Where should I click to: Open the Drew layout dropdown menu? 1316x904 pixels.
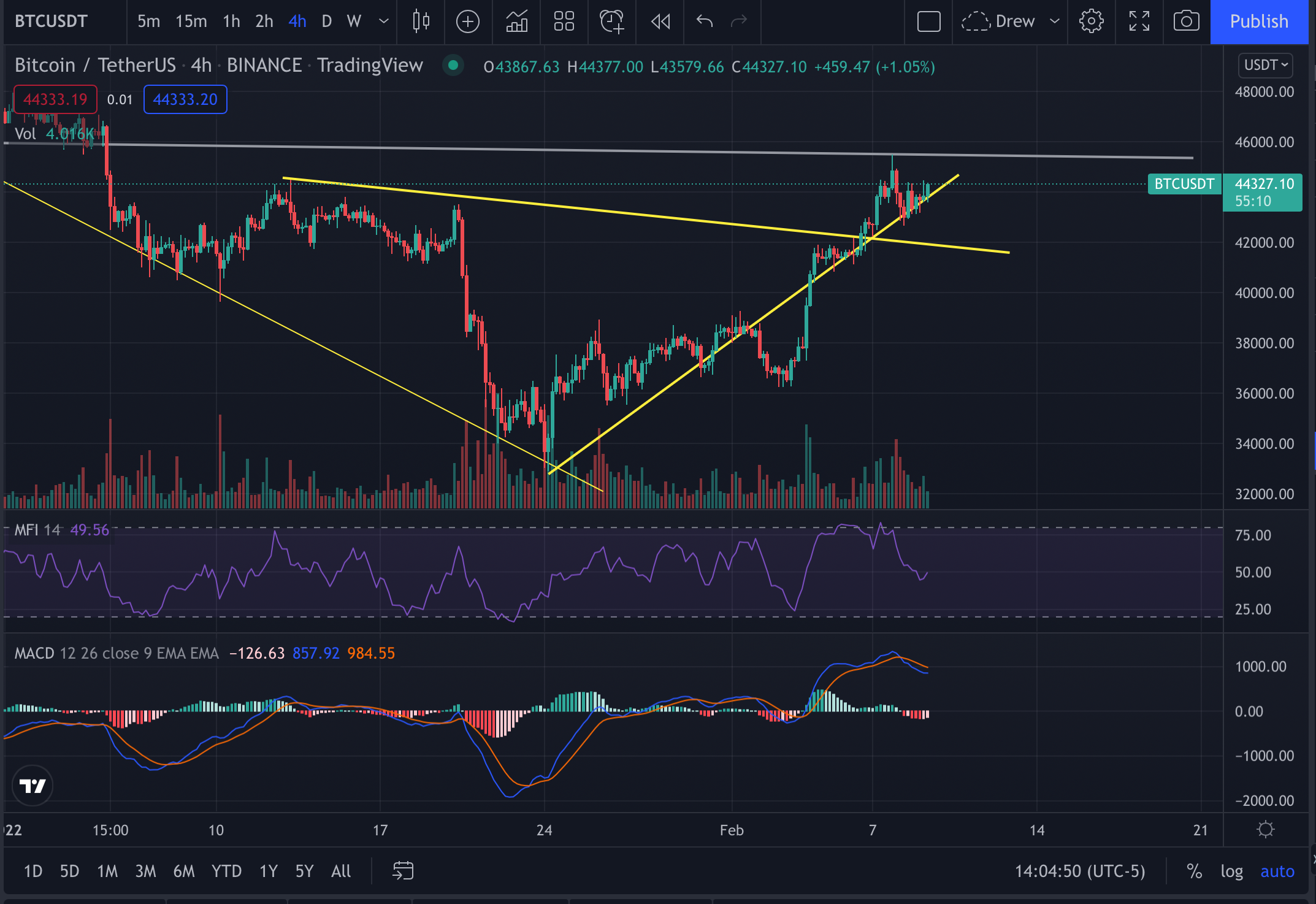pos(1055,21)
